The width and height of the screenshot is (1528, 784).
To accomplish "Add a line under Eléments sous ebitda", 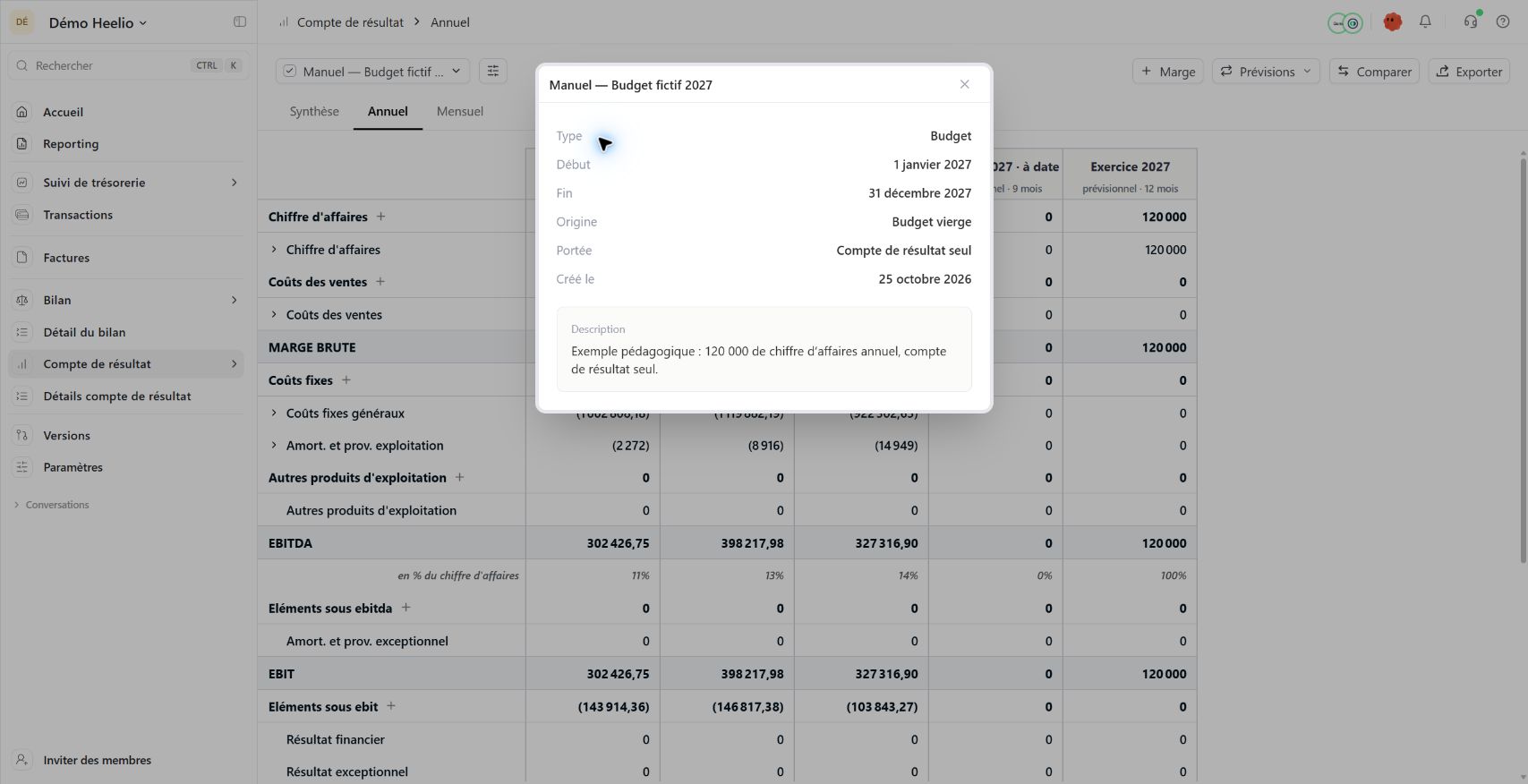I will click(405, 608).
